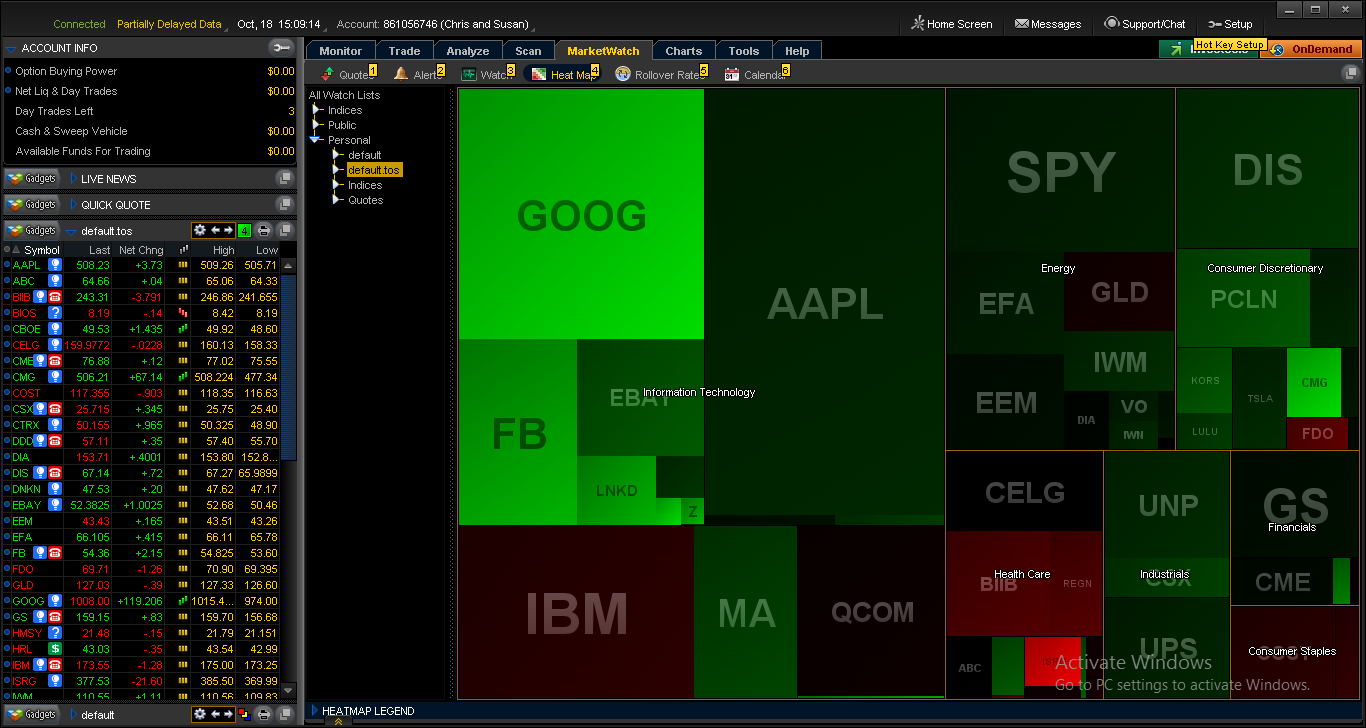Select the Heat Map sub-tab
1366x728 pixels.
tap(563, 74)
